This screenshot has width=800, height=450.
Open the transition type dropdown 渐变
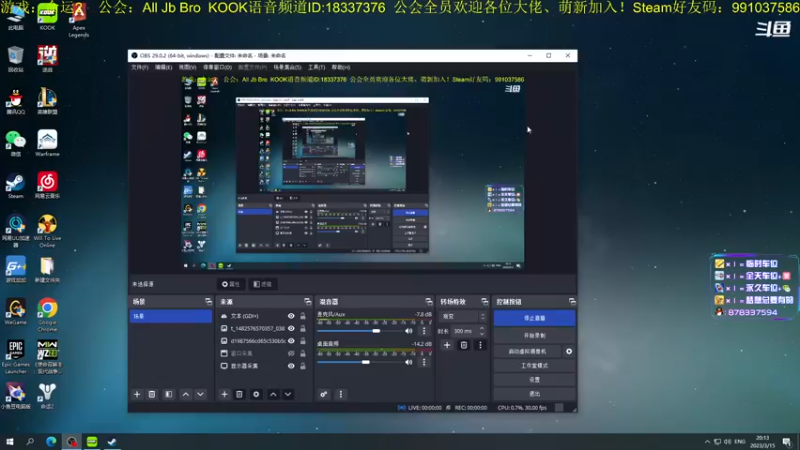462,317
